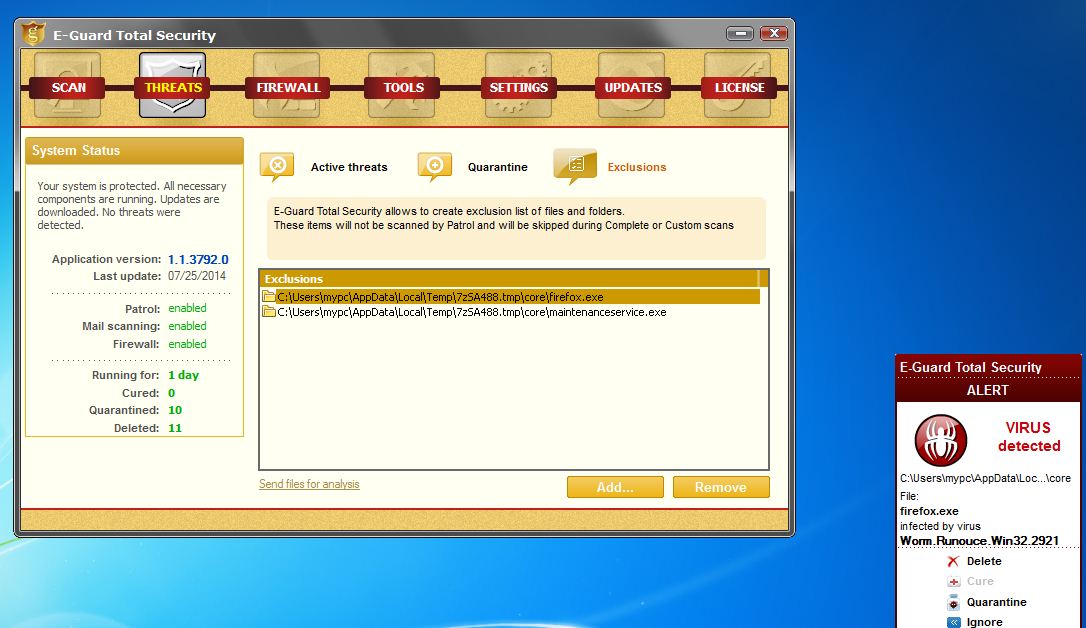Click the firefox.exe file name in alert
Image resolution: width=1086 pixels, height=628 pixels.
click(x=929, y=511)
